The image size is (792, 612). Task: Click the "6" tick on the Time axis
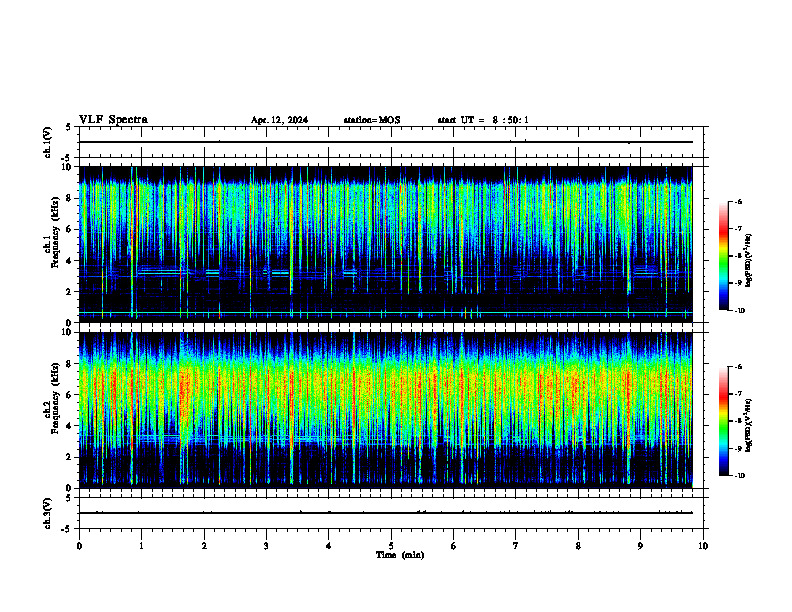[454, 546]
